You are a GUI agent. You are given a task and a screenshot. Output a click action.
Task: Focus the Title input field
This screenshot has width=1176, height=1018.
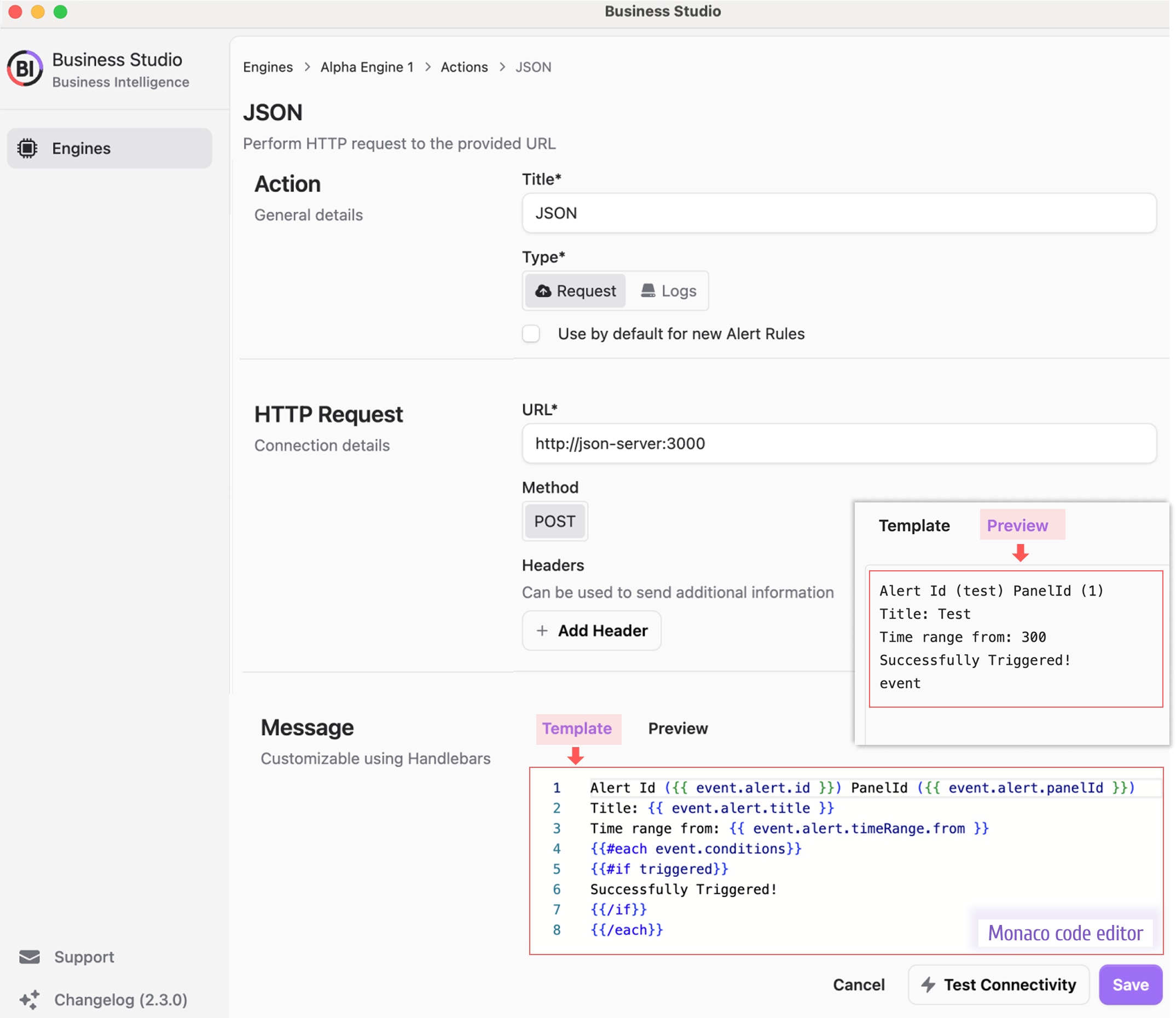pos(839,213)
